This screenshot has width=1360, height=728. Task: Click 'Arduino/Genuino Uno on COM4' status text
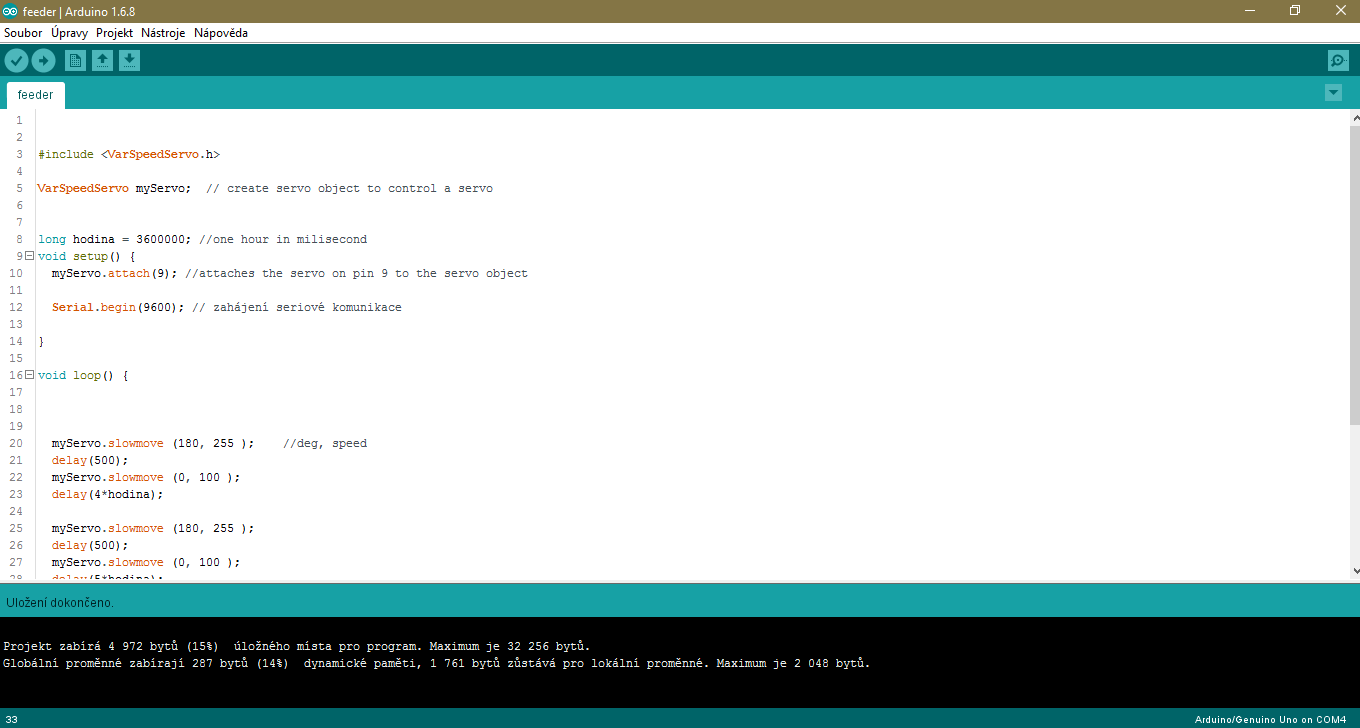[1271, 719]
